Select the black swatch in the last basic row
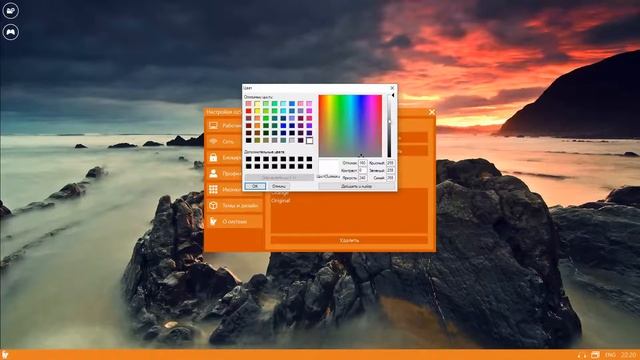Image resolution: width=640 pixels, height=360 pixels. [x=249, y=140]
